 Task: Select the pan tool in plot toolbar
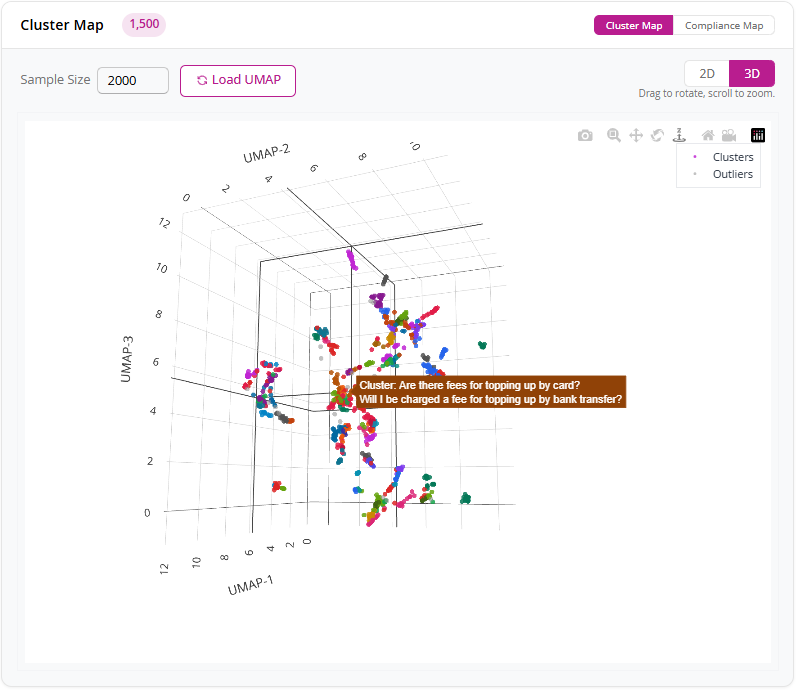coord(636,136)
